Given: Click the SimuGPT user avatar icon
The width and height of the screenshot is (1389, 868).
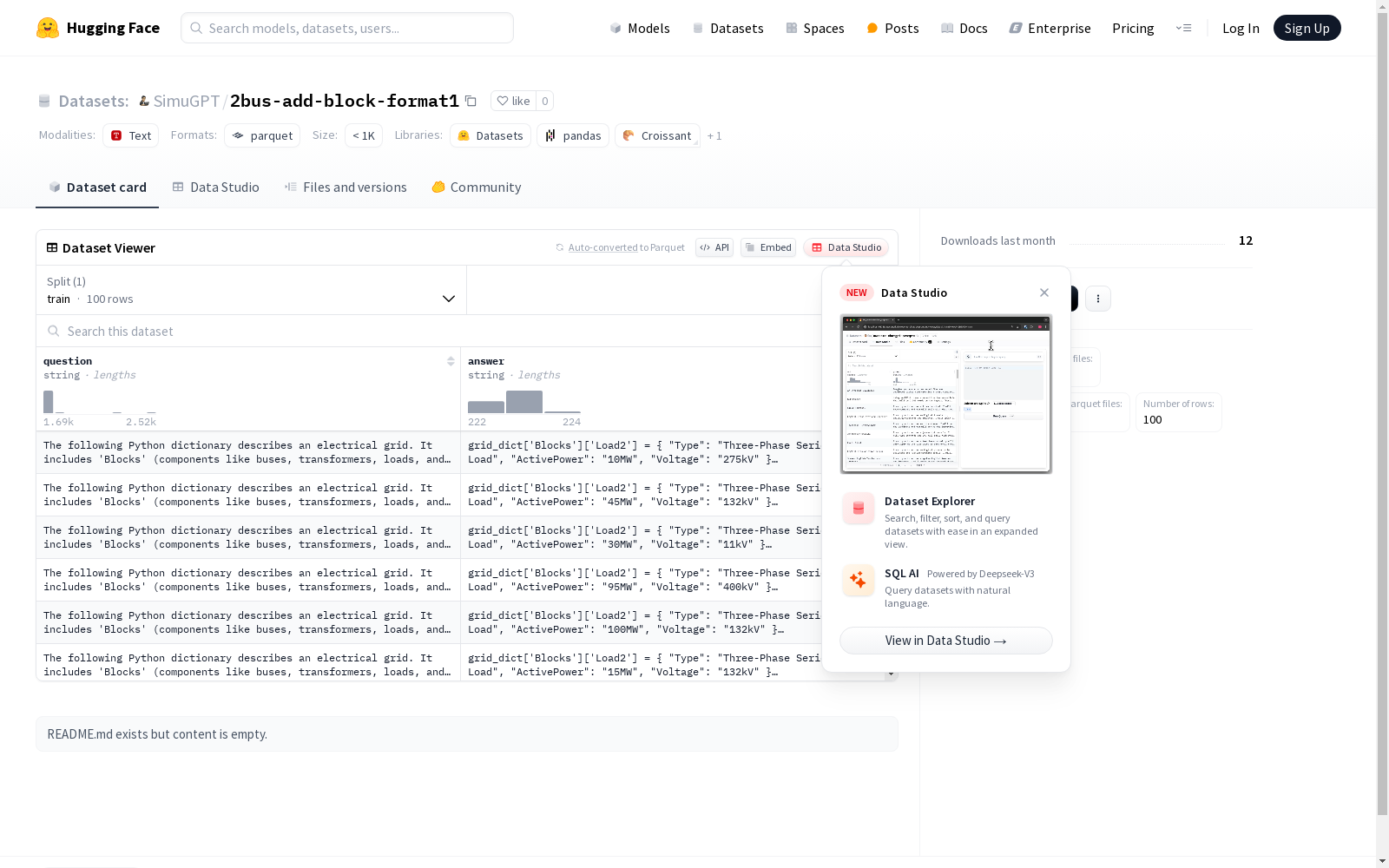Looking at the screenshot, I should click(144, 101).
